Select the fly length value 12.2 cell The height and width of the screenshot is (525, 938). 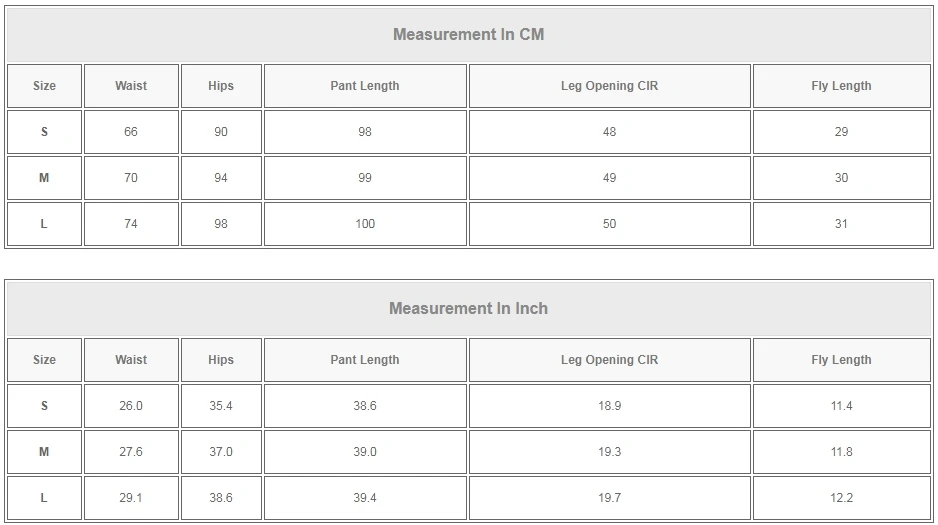click(x=841, y=498)
